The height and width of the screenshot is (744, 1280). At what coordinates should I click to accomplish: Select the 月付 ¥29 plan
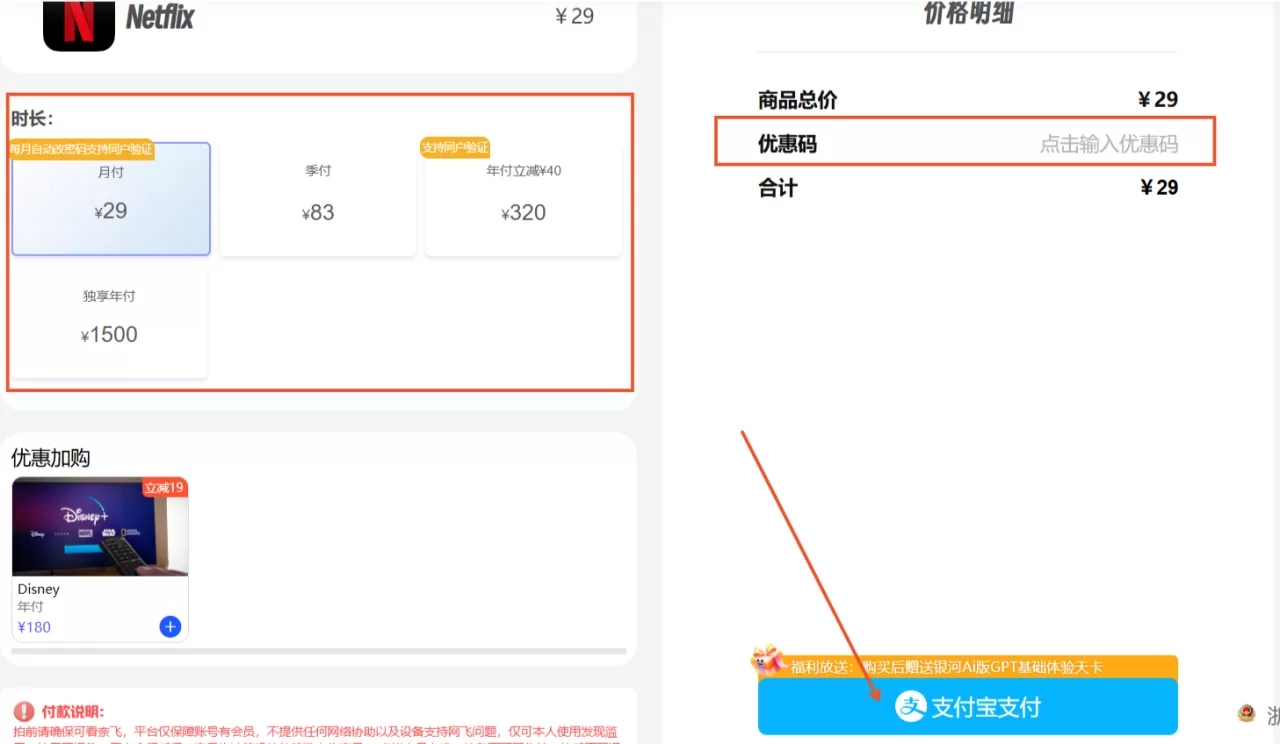(111, 199)
